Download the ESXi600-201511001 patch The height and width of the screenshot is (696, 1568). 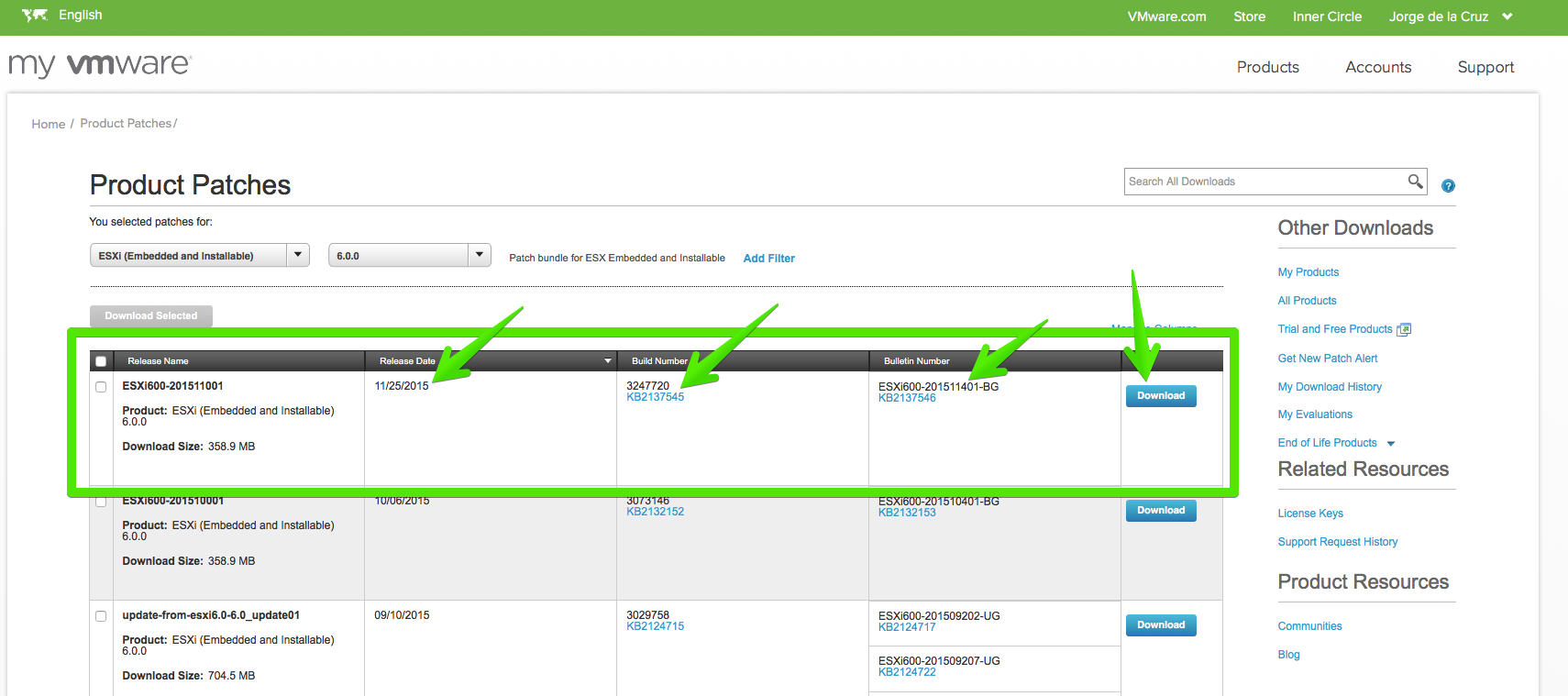pos(1161,396)
